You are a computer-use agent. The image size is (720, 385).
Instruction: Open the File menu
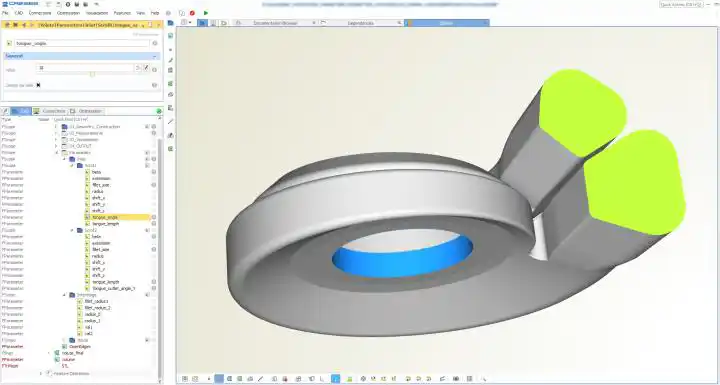(5, 13)
